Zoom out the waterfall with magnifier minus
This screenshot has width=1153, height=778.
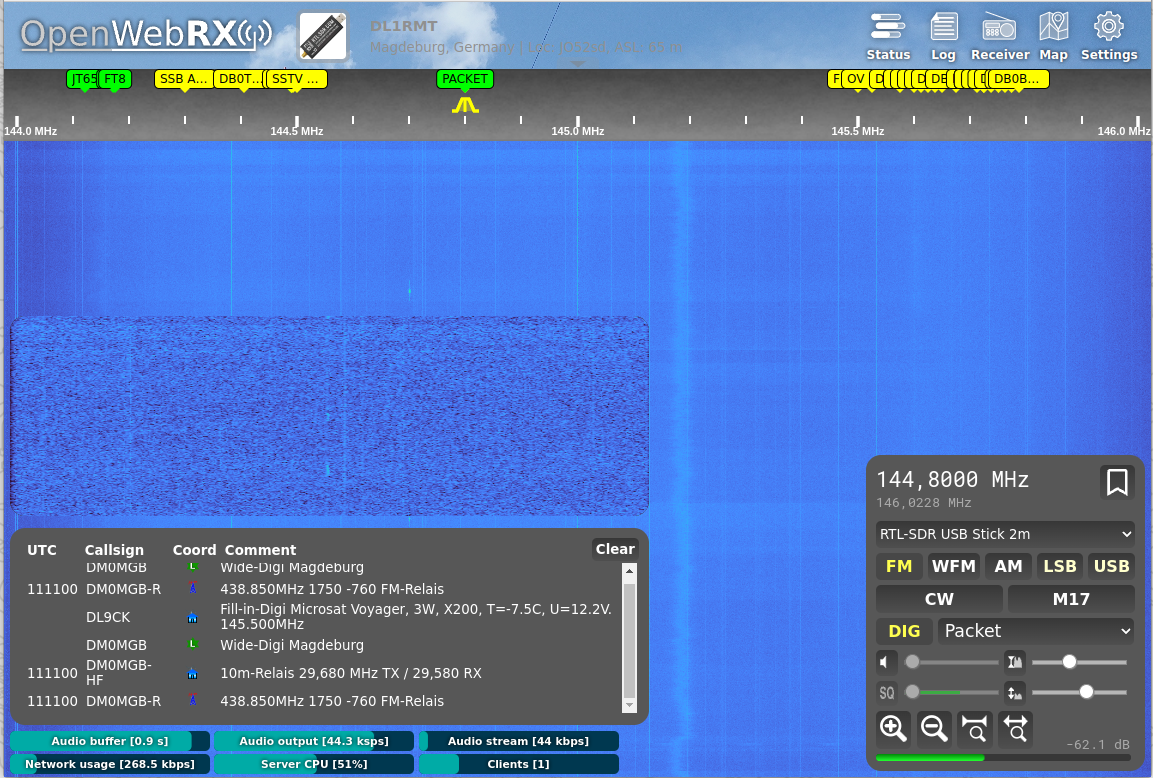[x=934, y=729]
